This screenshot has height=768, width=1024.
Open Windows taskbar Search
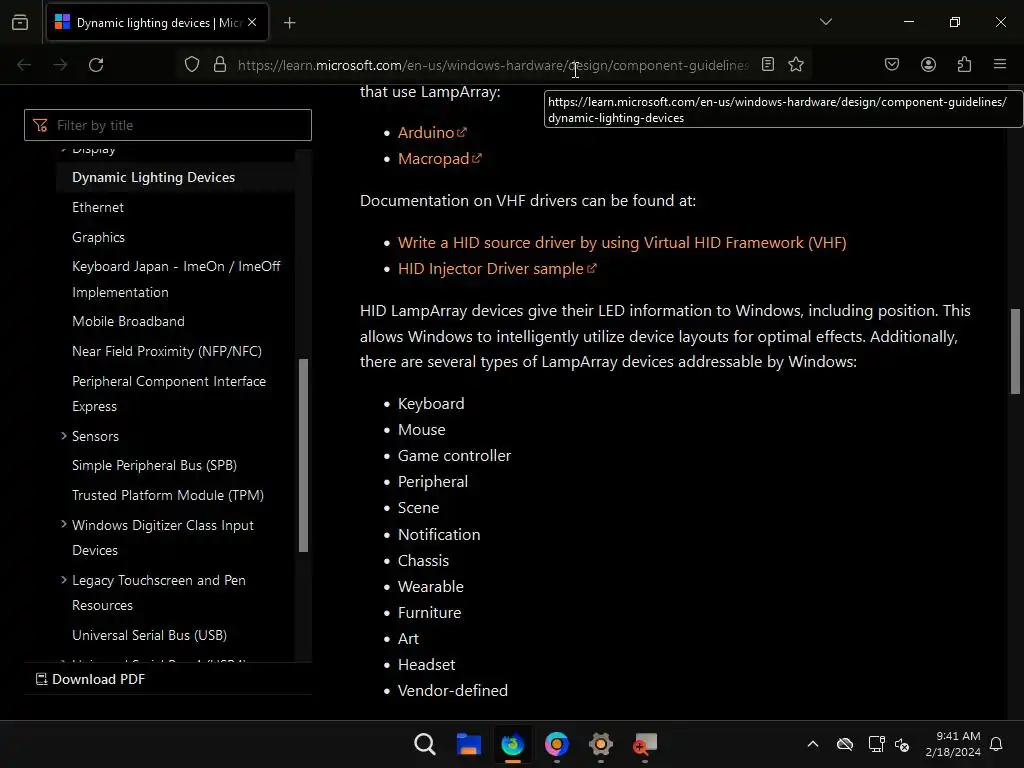tap(424, 744)
